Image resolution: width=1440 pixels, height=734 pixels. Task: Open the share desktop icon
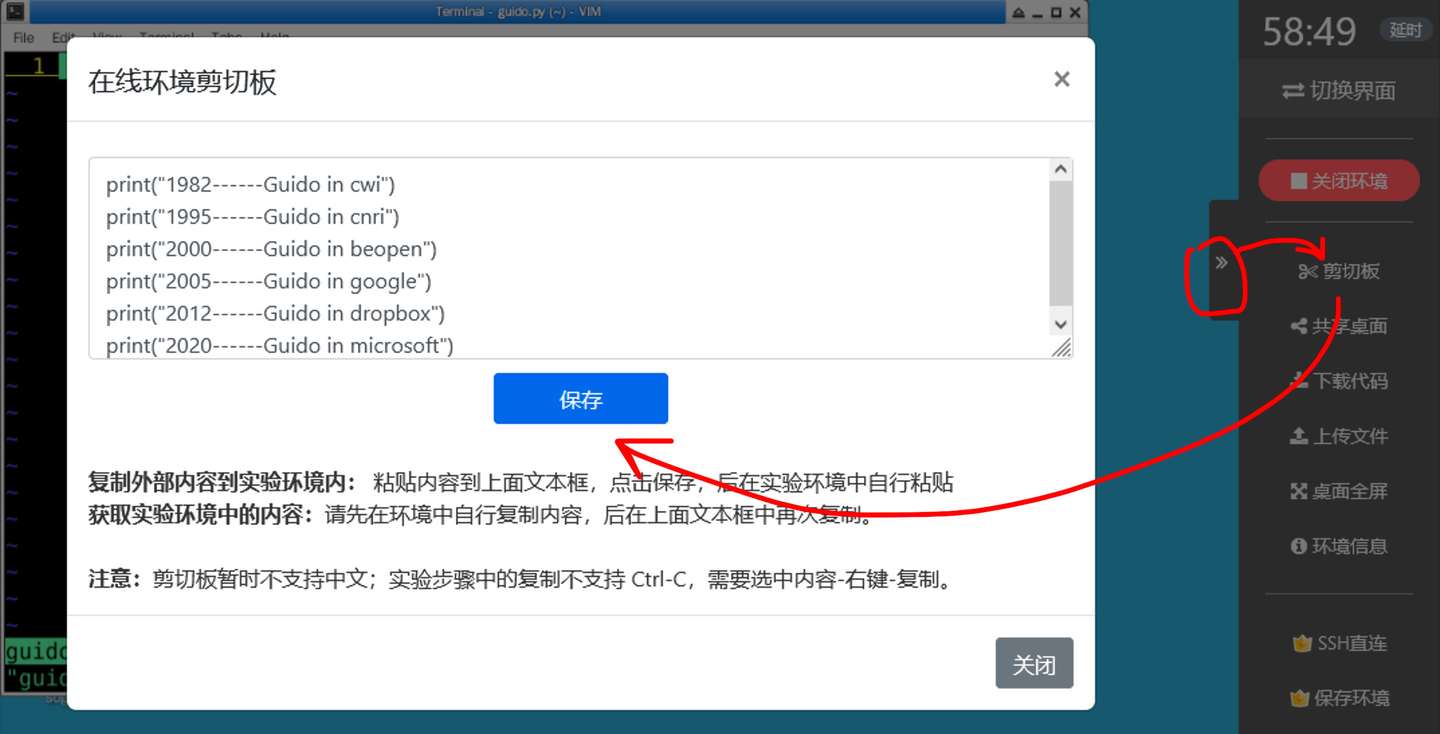tap(1299, 326)
